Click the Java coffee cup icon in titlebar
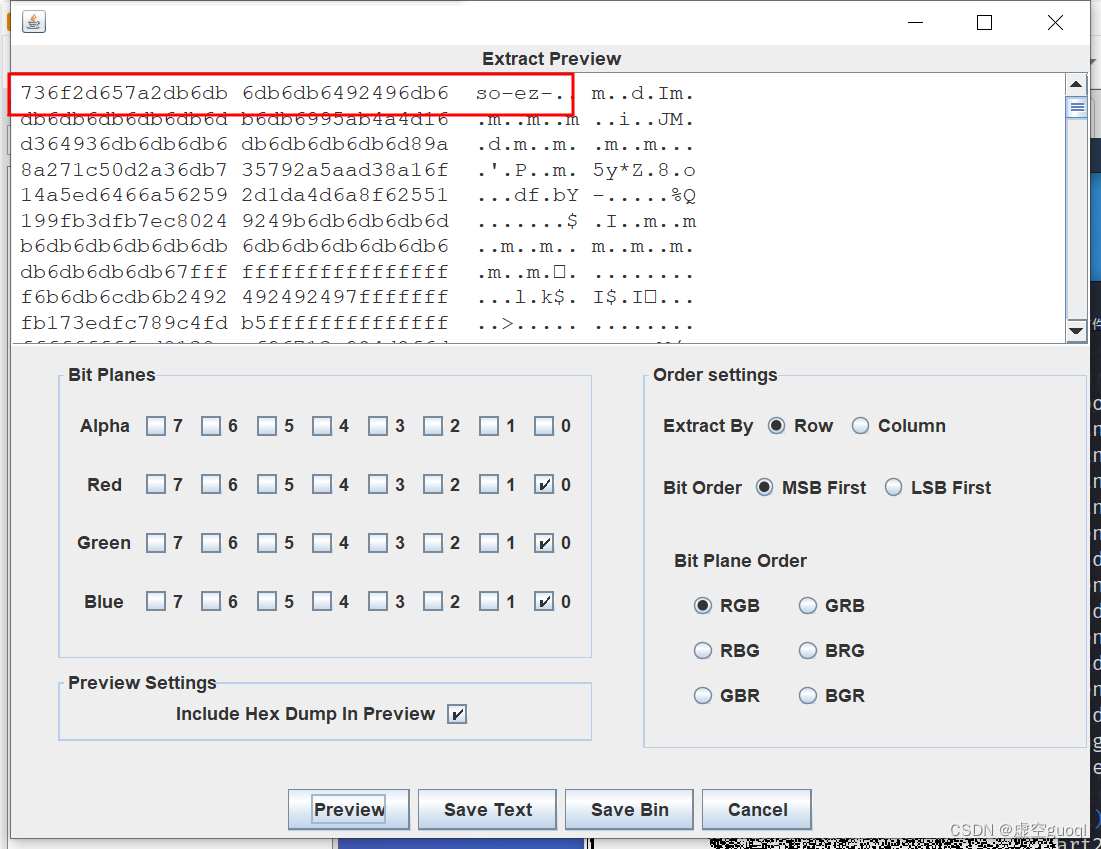 tap(33, 21)
